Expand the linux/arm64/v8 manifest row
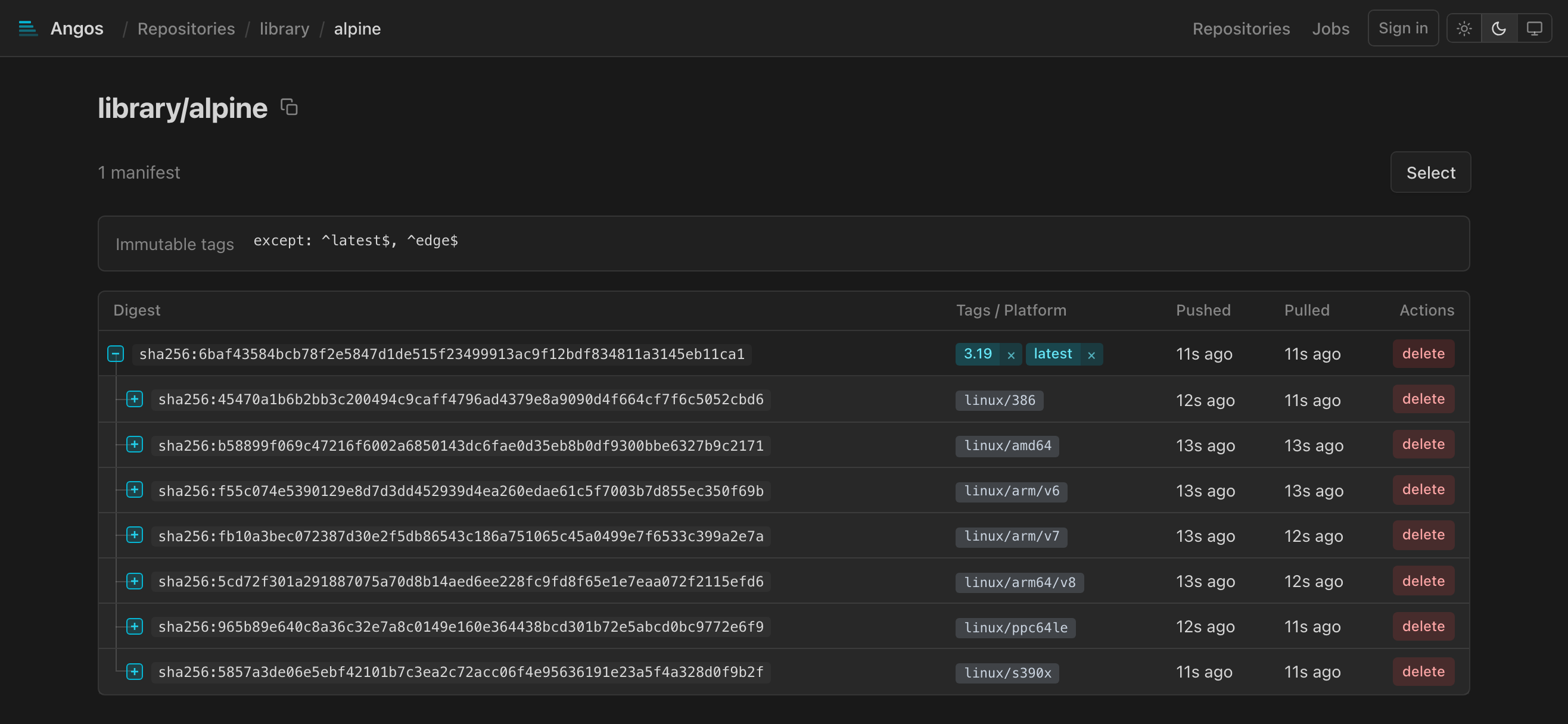Image resolution: width=1568 pixels, height=724 pixels. pyautogui.click(x=135, y=581)
